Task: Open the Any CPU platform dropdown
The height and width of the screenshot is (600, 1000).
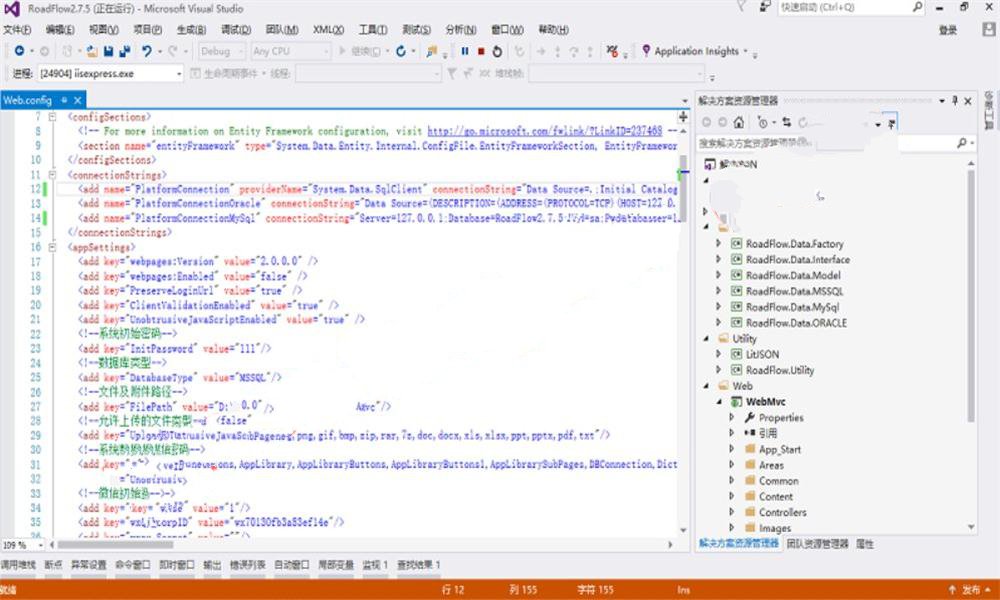Action: 290,51
